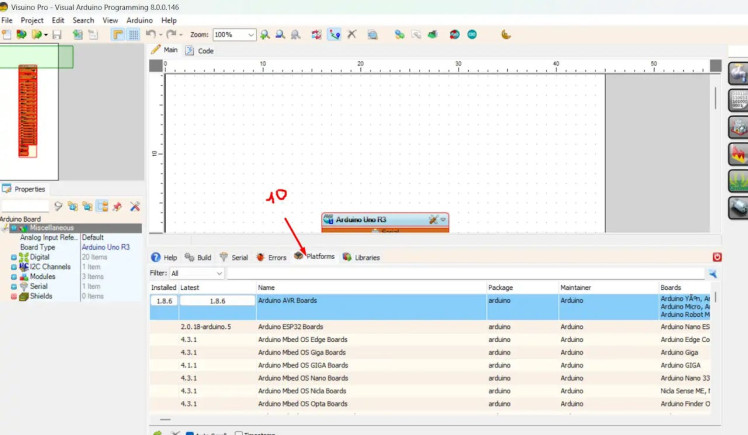This screenshot has width=748, height=435.
Task: Open the Zoom 100% dropdown
Action: coord(248,35)
